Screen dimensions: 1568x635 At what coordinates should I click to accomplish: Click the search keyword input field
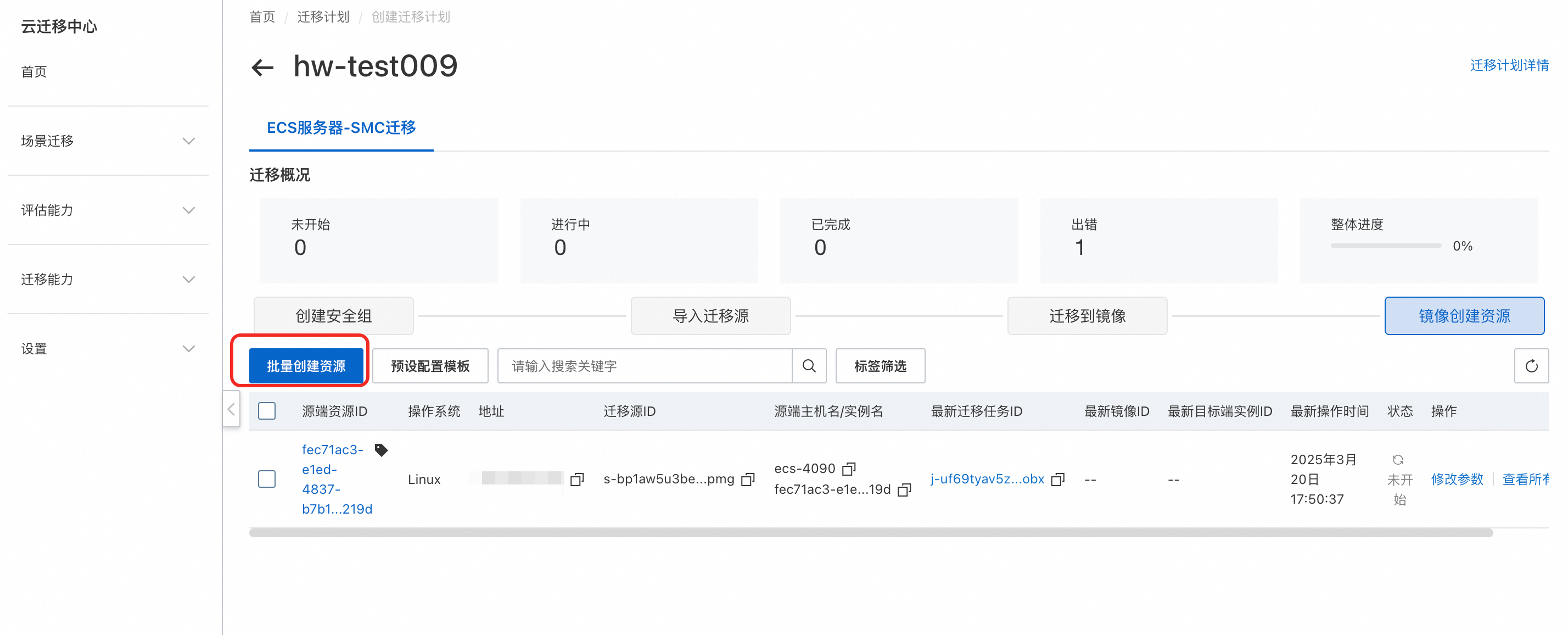click(644, 366)
